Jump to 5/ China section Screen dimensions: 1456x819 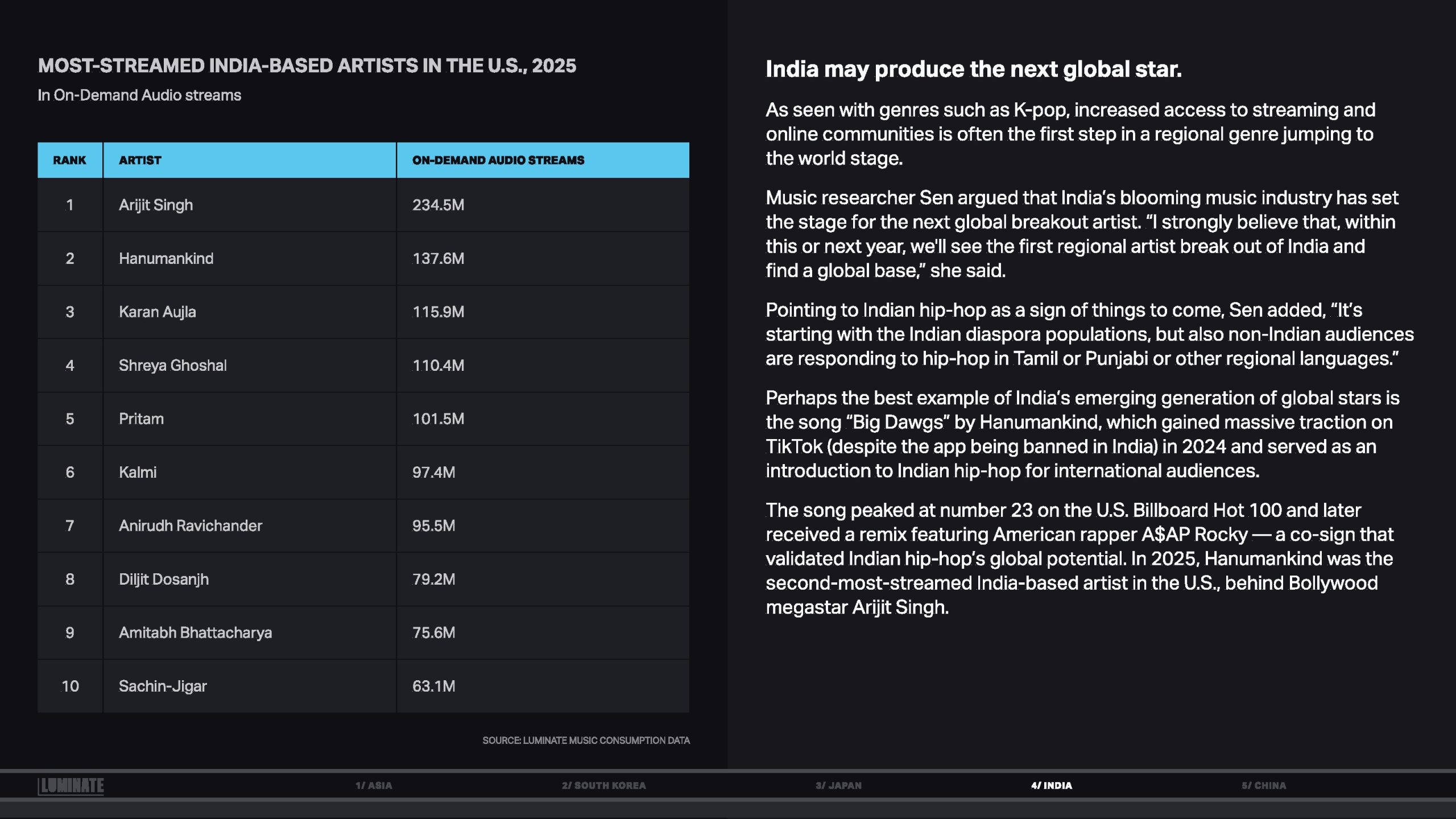click(1263, 785)
